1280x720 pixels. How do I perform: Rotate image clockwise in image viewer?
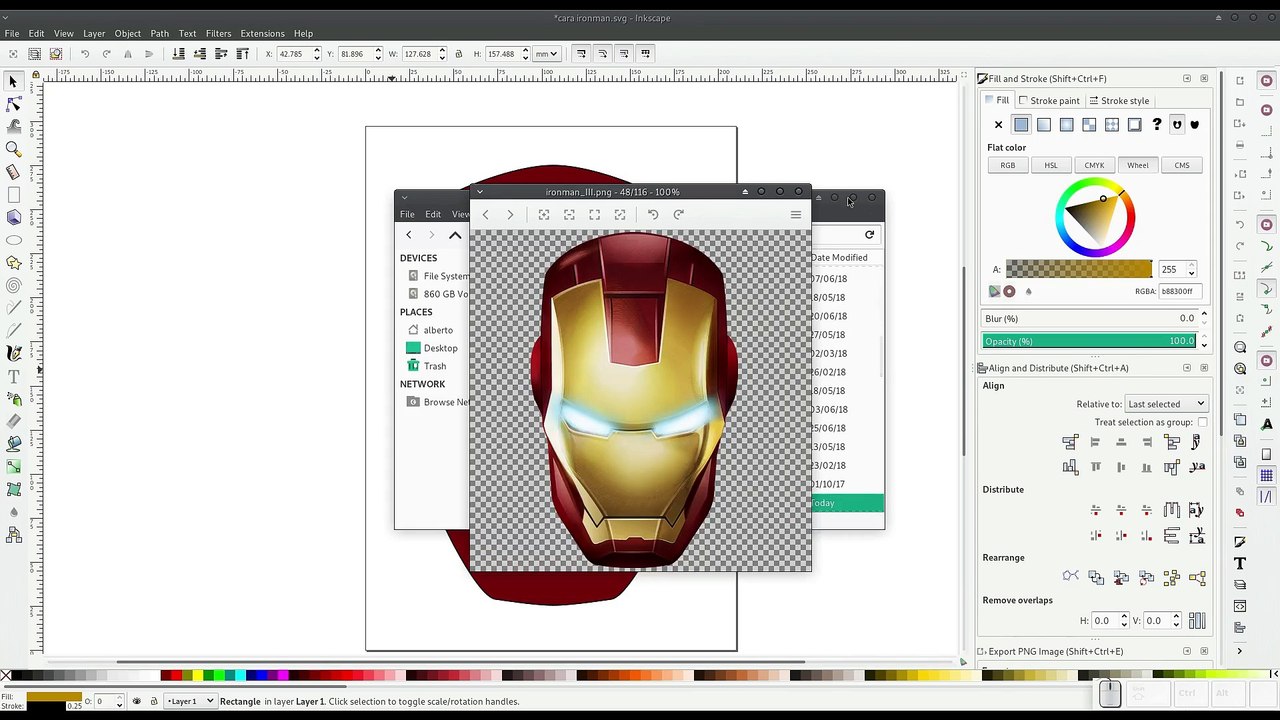pyautogui.click(x=678, y=214)
